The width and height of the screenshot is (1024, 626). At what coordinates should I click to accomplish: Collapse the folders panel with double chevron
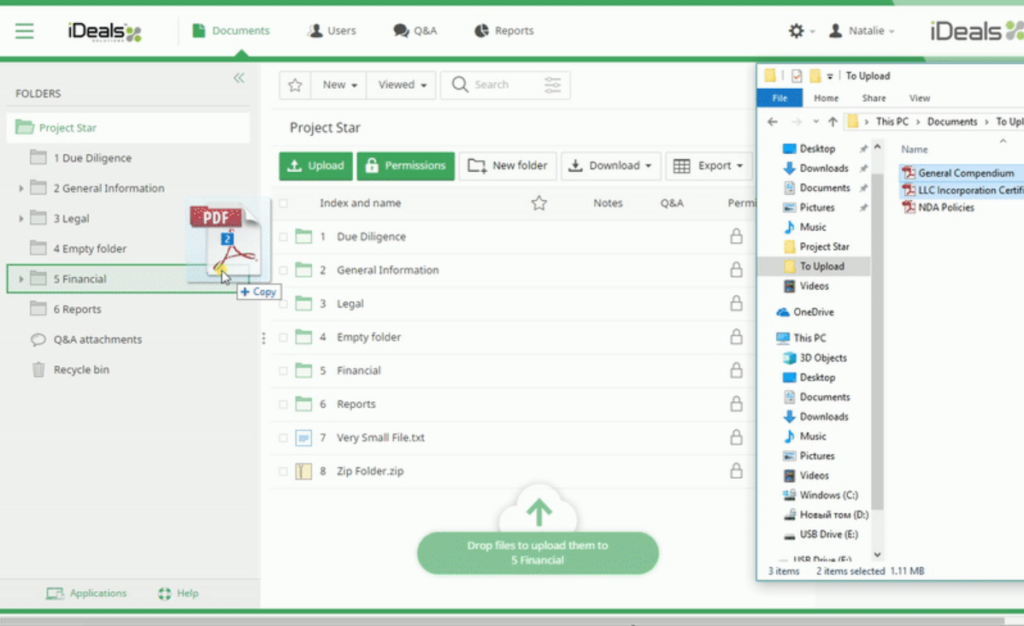coord(239,78)
